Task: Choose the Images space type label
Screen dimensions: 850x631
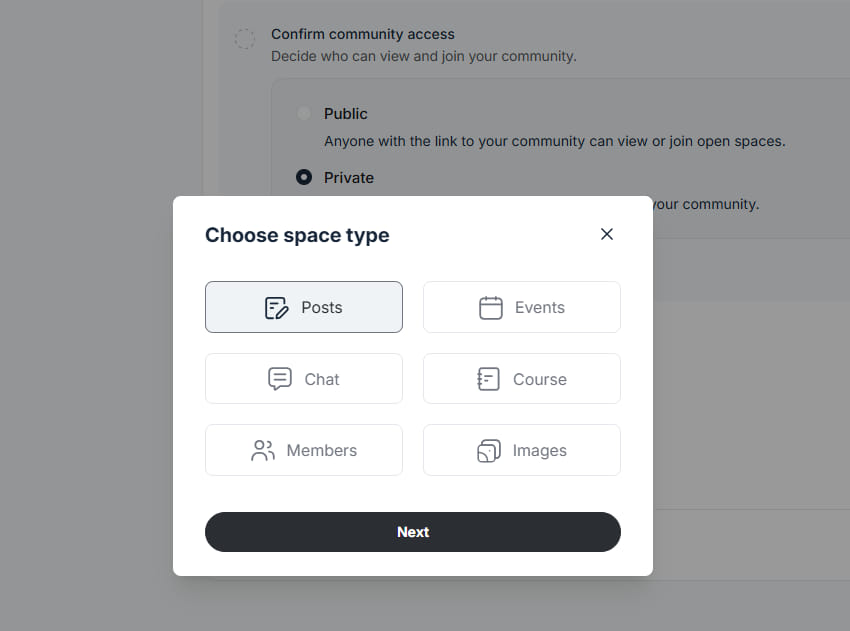Action: click(540, 450)
